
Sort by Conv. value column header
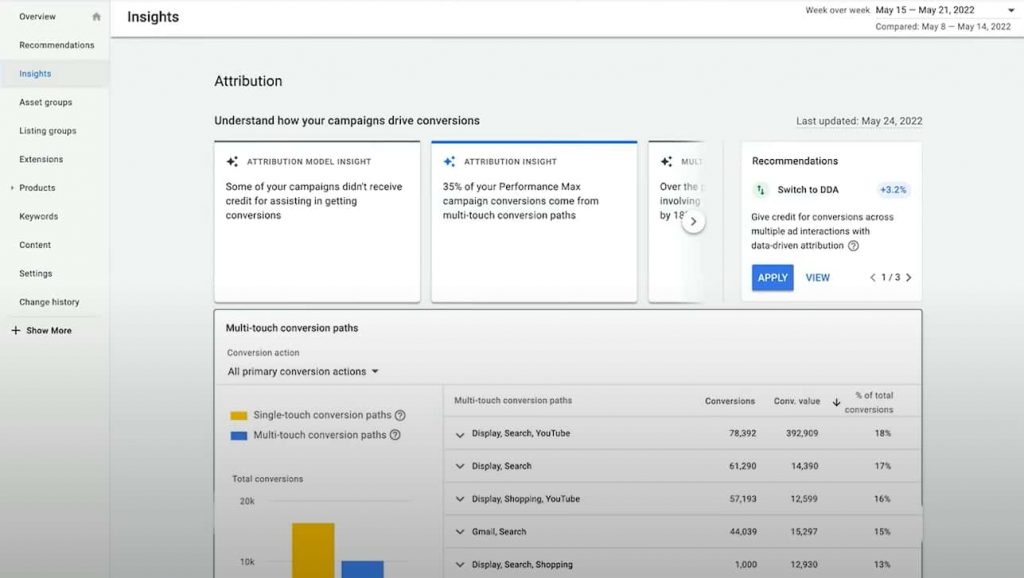pyautogui.click(x=797, y=401)
